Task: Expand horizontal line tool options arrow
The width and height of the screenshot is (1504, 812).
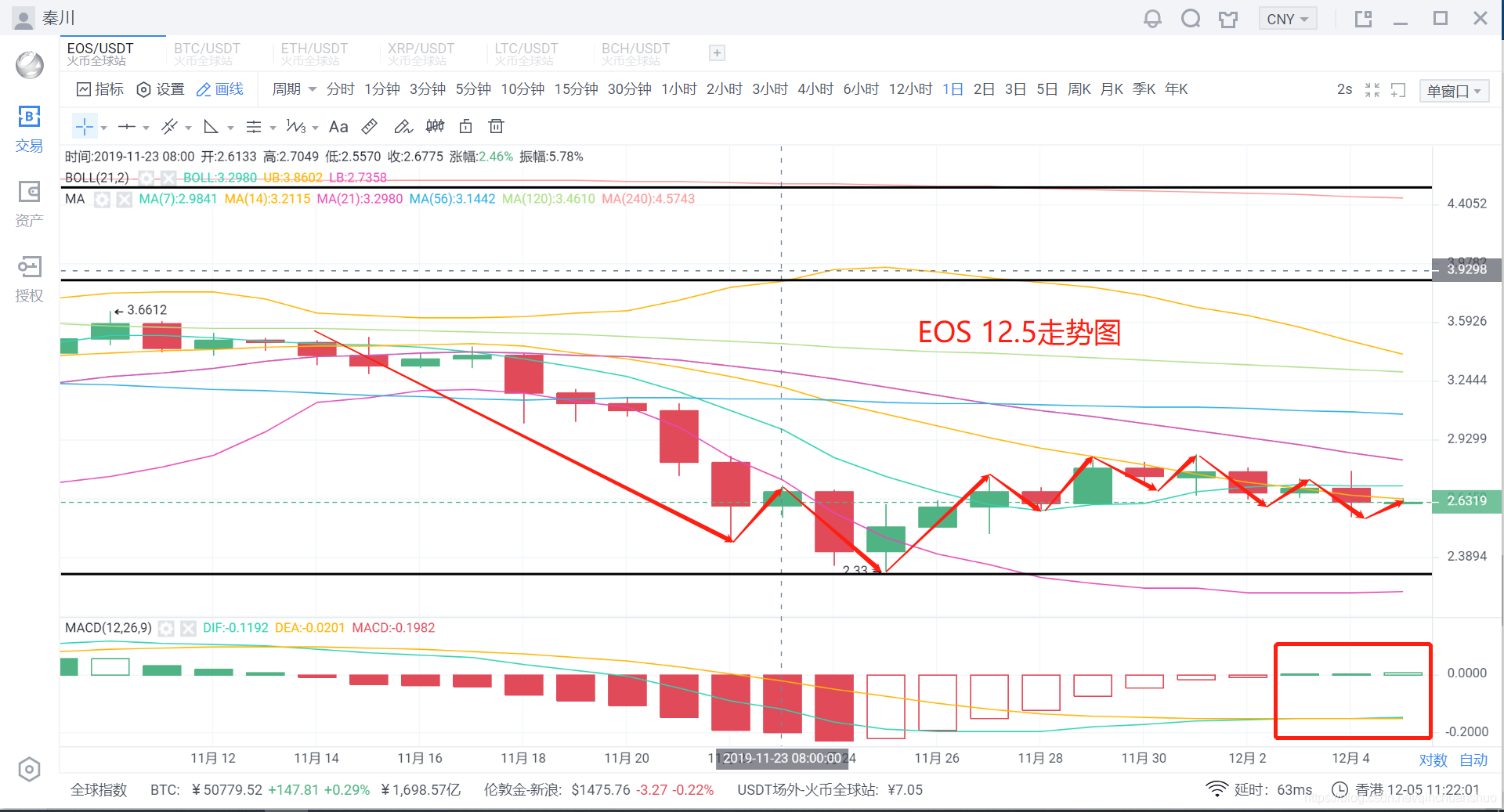Action: coord(146,128)
